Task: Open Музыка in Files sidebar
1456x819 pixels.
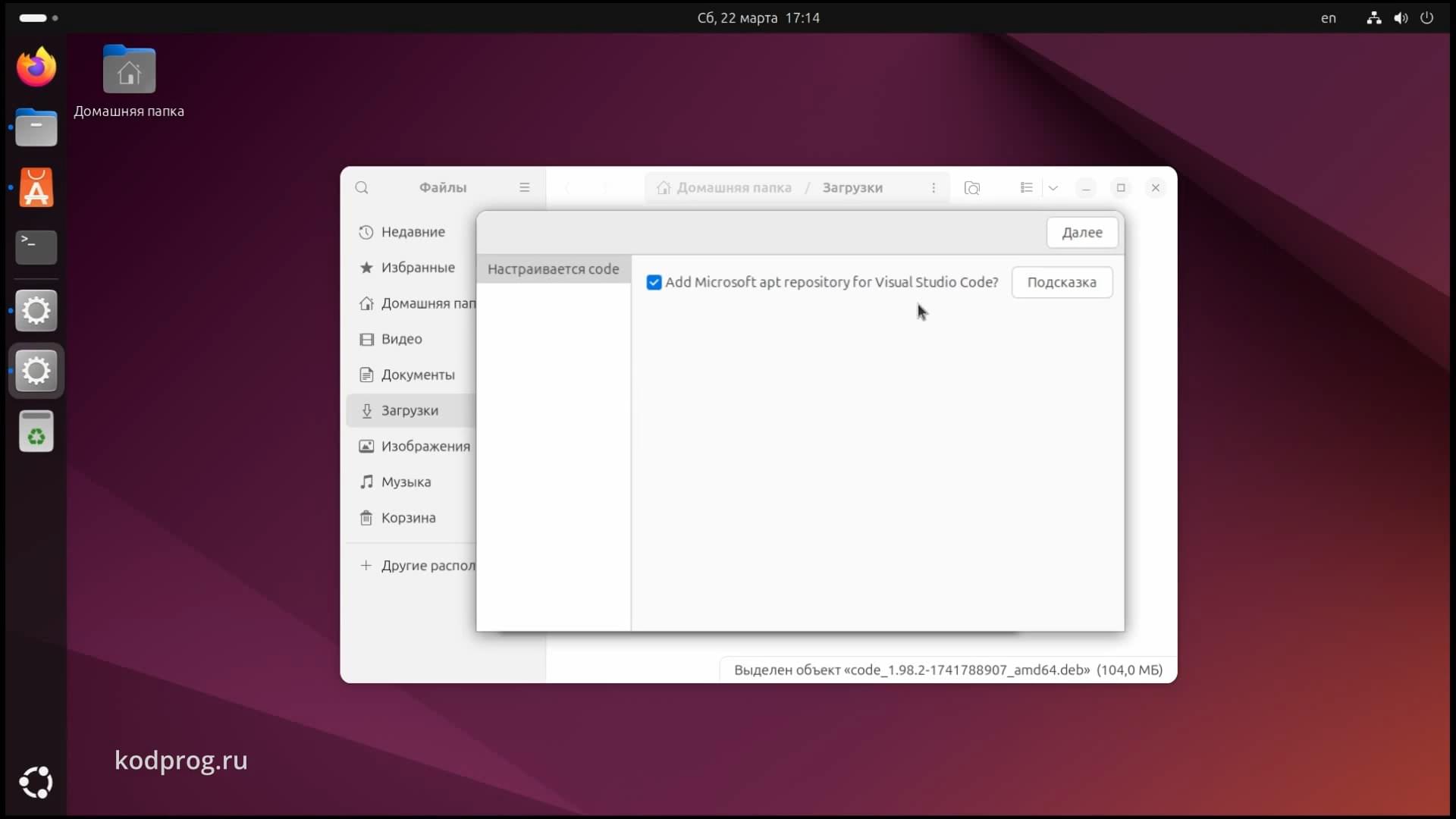Action: click(x=410, y=482)
